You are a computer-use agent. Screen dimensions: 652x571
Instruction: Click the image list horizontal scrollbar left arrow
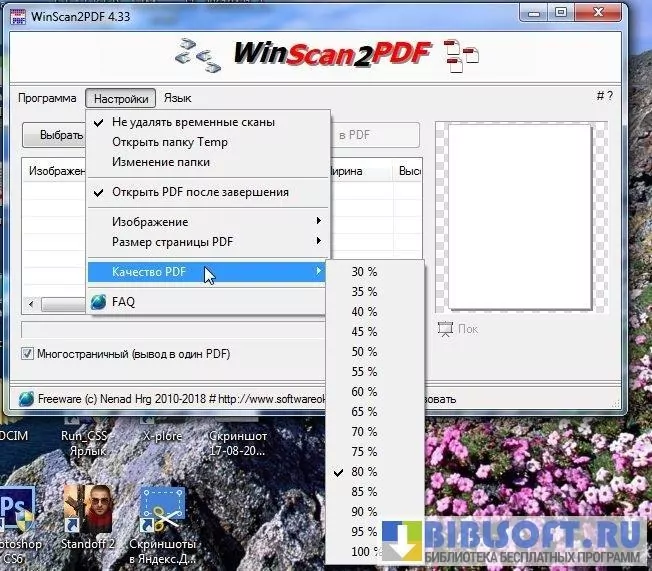point(31,304)
